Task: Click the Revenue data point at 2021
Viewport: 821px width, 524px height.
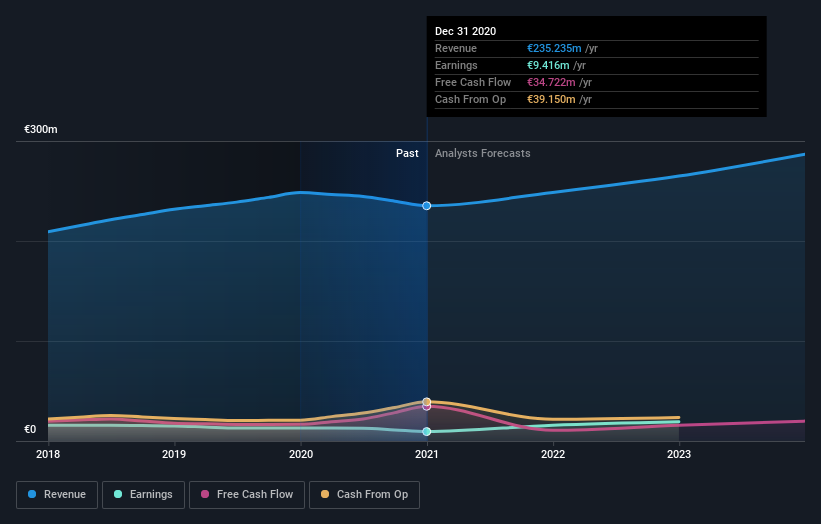Action: tap(427, 206)
